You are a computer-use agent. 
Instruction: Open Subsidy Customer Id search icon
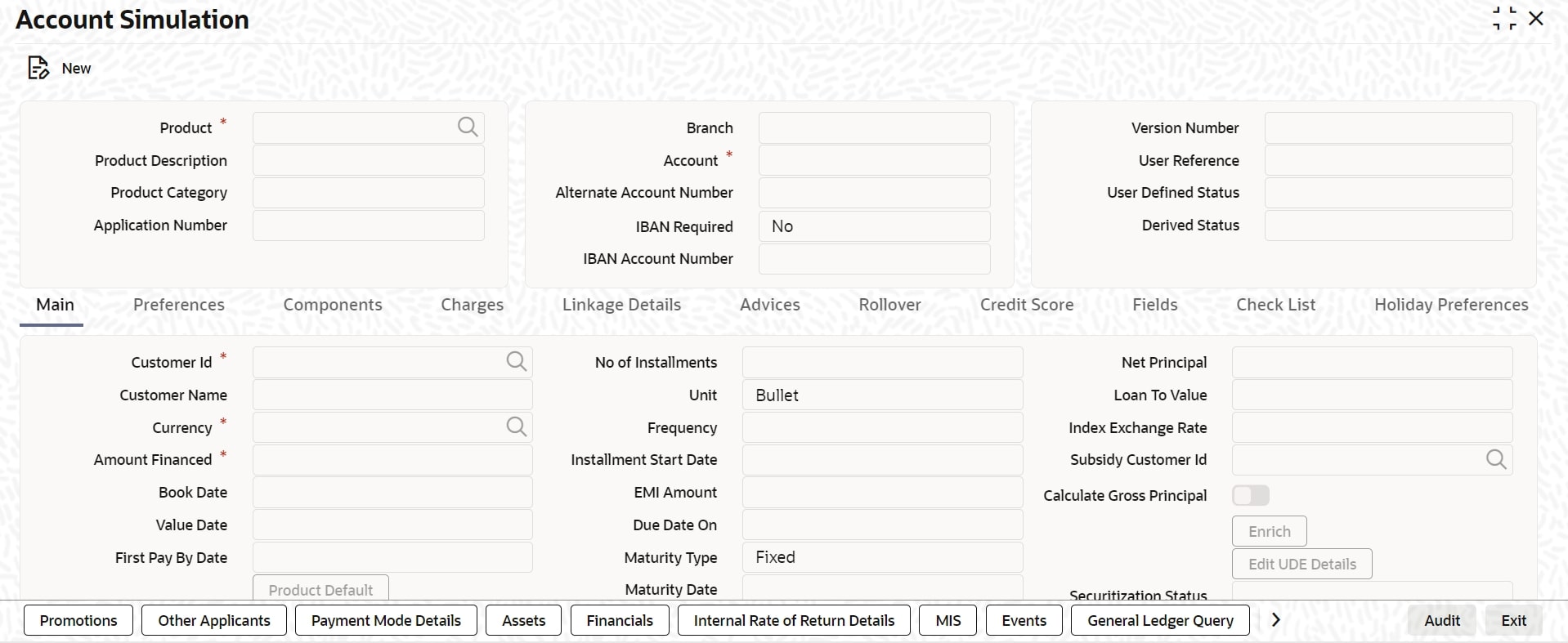pyautogui.click(x=1496, y=459)
